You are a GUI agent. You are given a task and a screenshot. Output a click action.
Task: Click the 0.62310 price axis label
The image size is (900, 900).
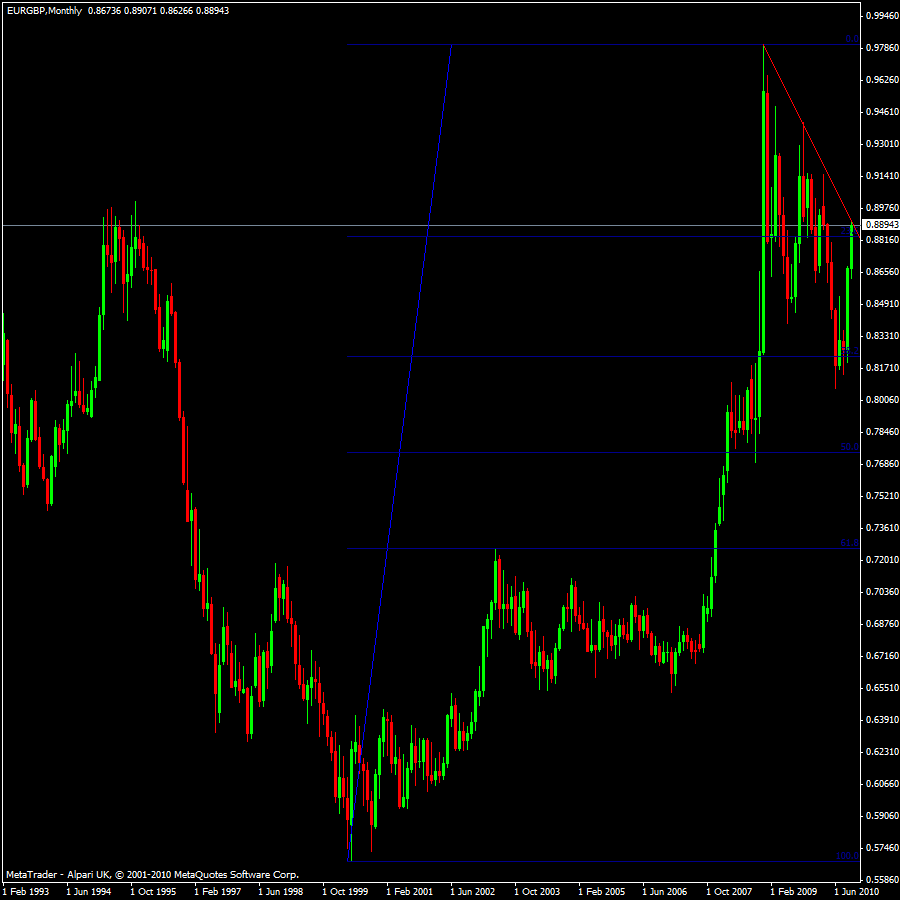[x=882, y=751]
